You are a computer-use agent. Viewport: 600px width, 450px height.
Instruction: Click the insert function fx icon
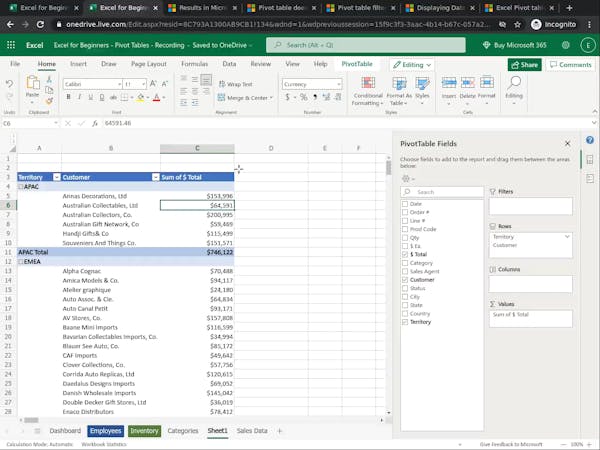coord(95,123)
